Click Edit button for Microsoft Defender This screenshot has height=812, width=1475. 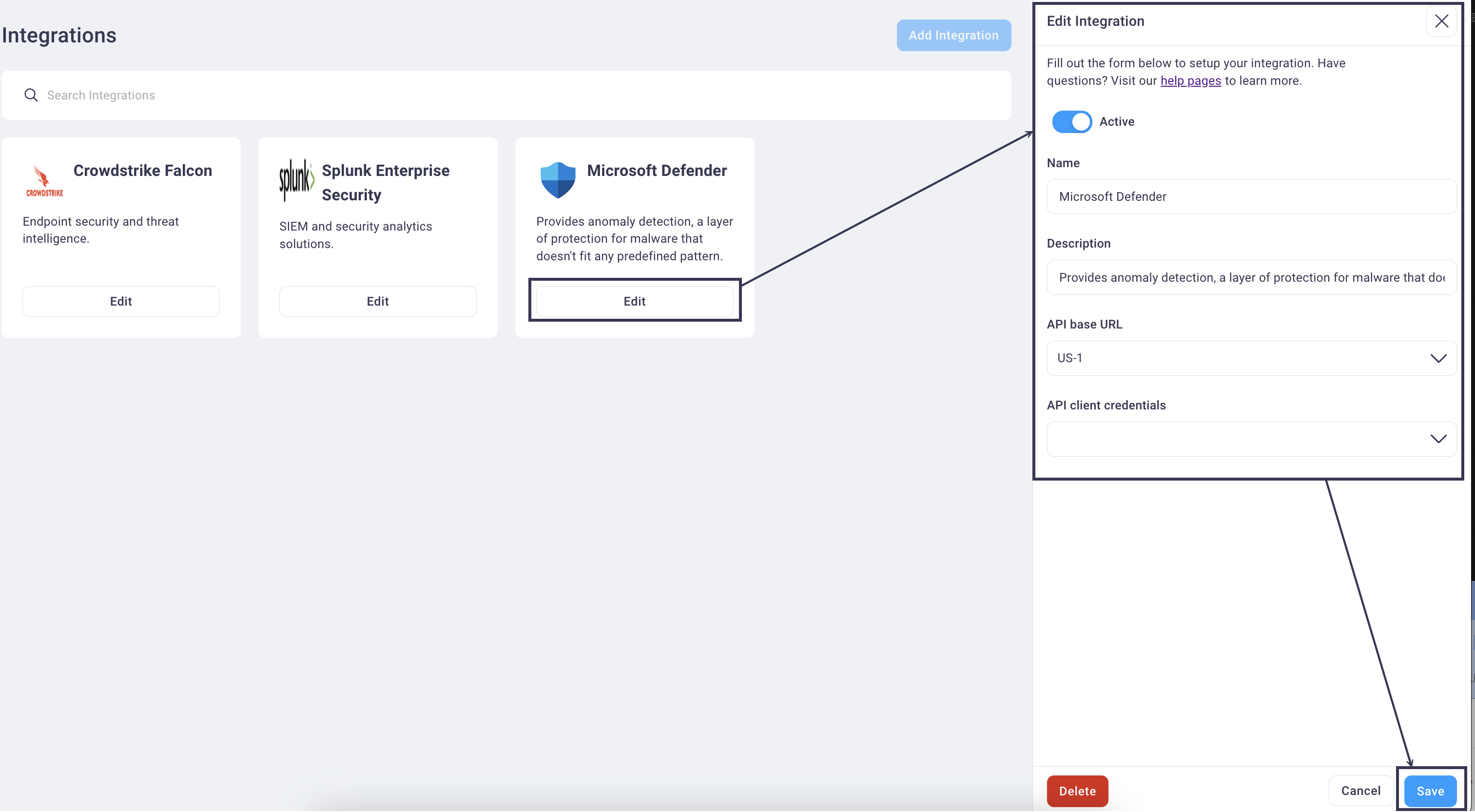point(634,301)
